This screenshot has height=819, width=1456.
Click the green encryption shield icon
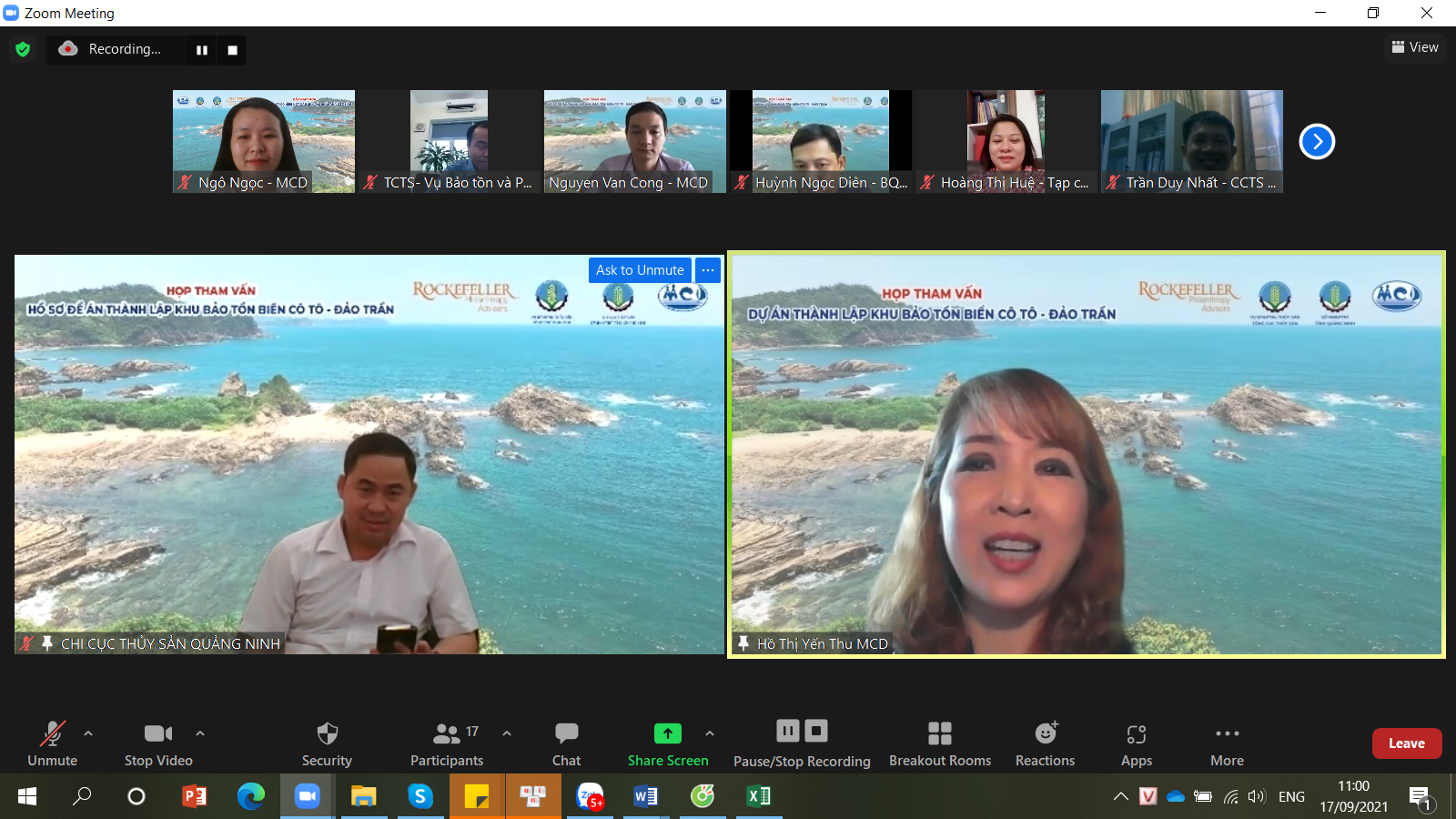(x=23, y=49)
